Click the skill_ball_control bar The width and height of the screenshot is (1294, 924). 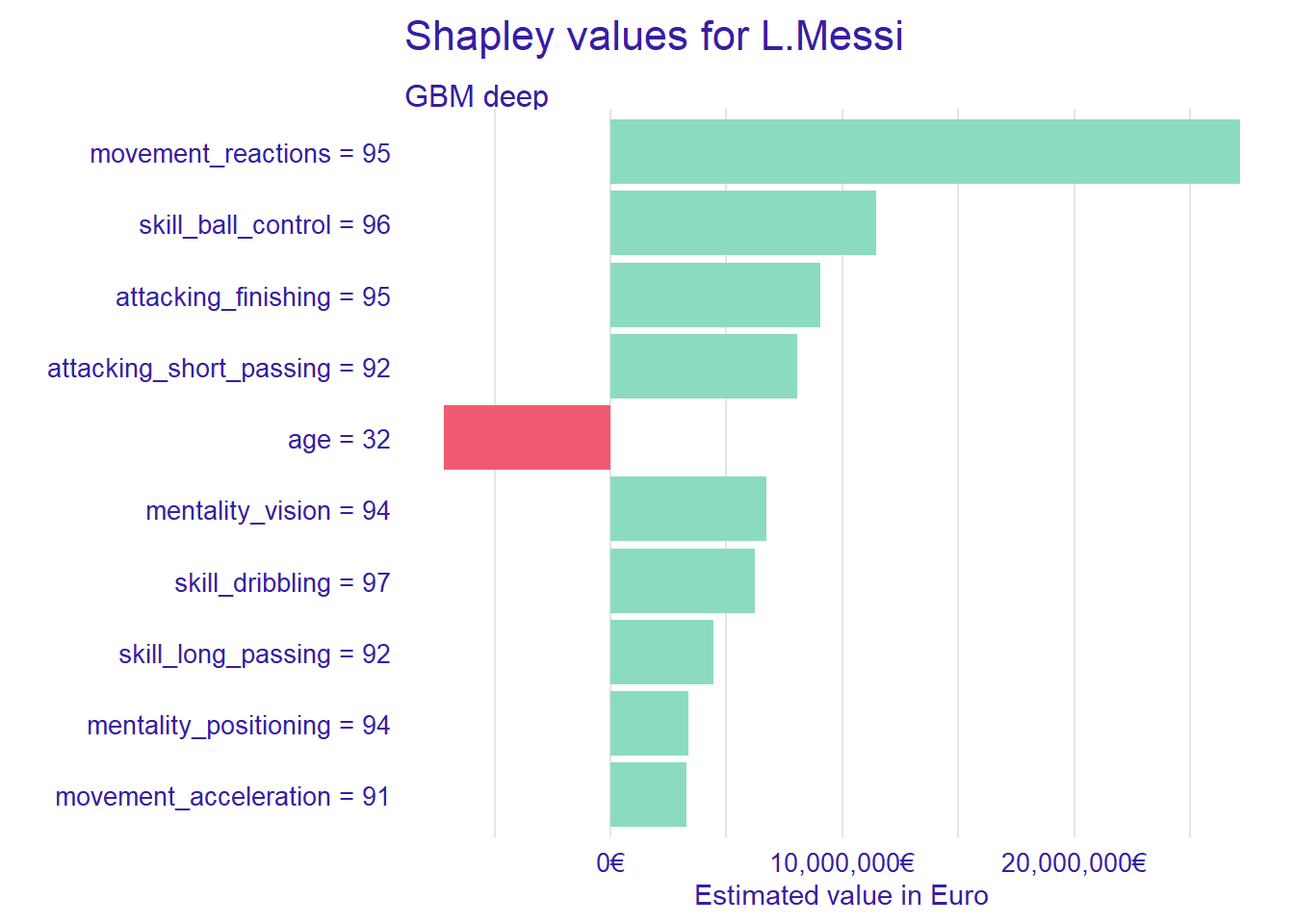(742, 223)
